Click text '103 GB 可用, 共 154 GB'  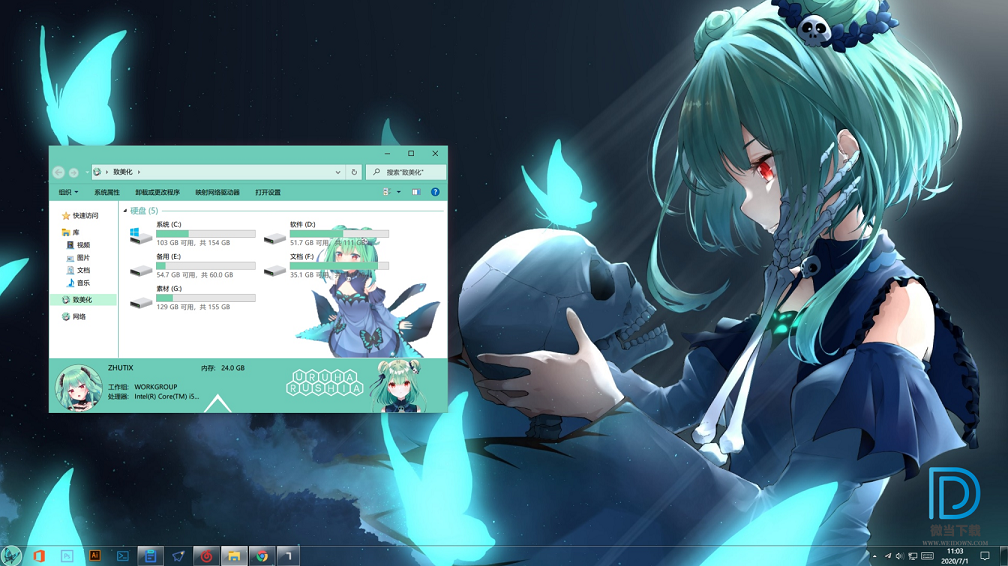click(193, 243)
